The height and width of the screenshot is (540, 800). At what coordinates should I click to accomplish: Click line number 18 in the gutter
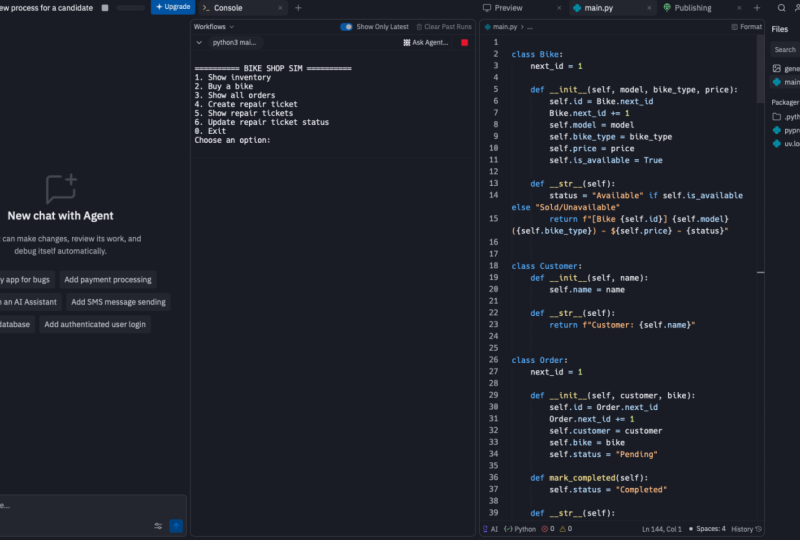[x=493, y=265]
